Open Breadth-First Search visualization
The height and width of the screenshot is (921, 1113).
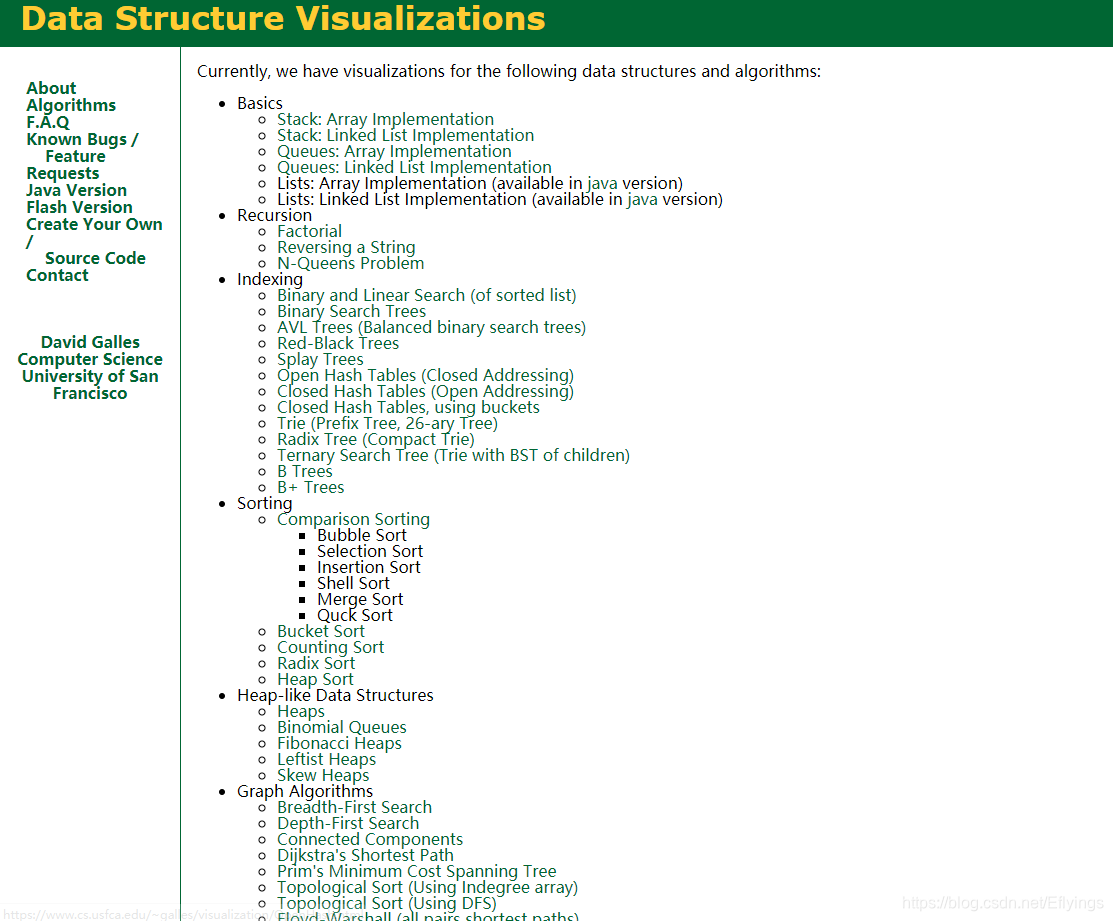click(x=354, y=807)
